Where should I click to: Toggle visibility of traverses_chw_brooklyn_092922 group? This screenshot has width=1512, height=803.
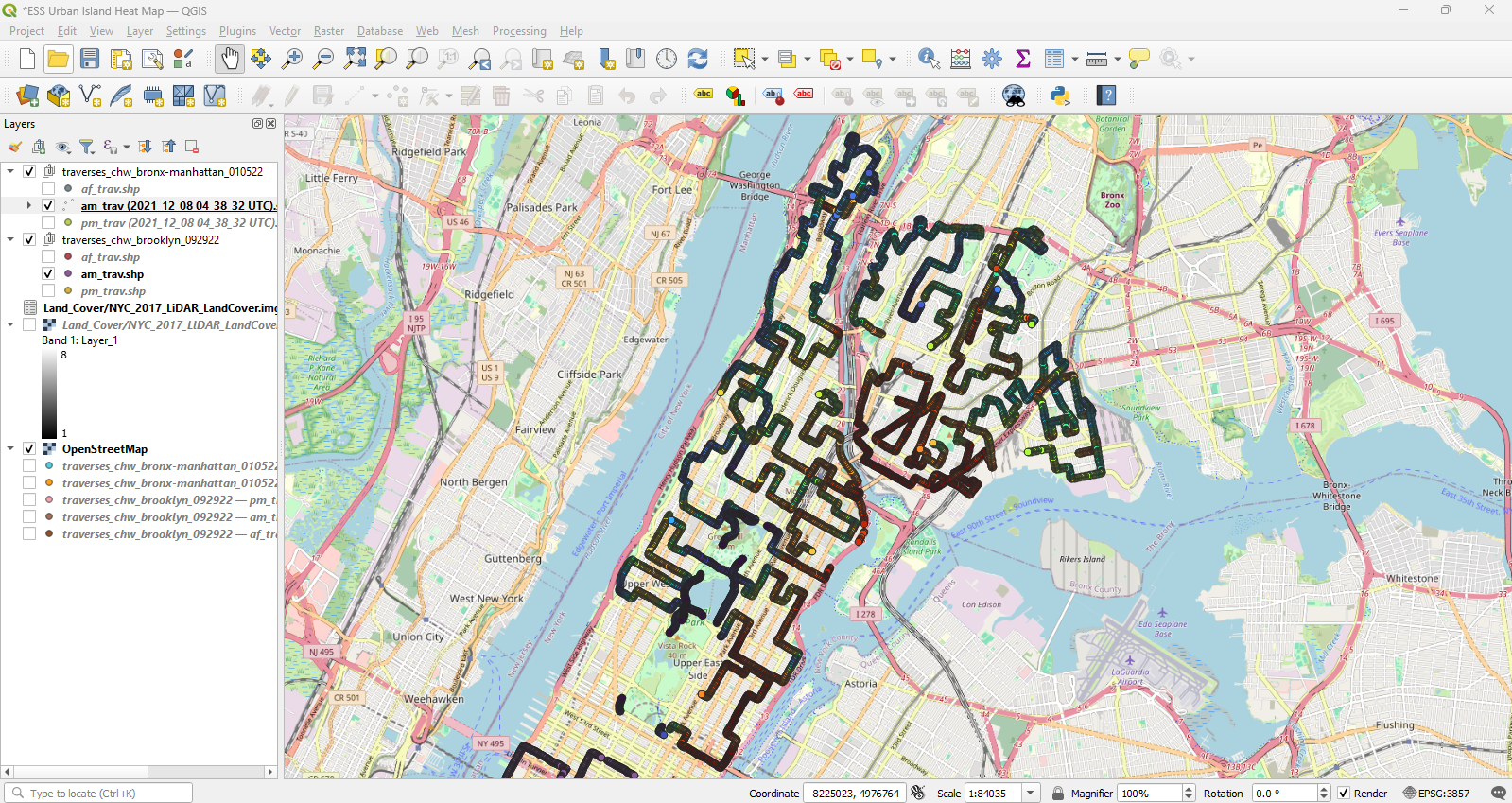click(29, 240)
